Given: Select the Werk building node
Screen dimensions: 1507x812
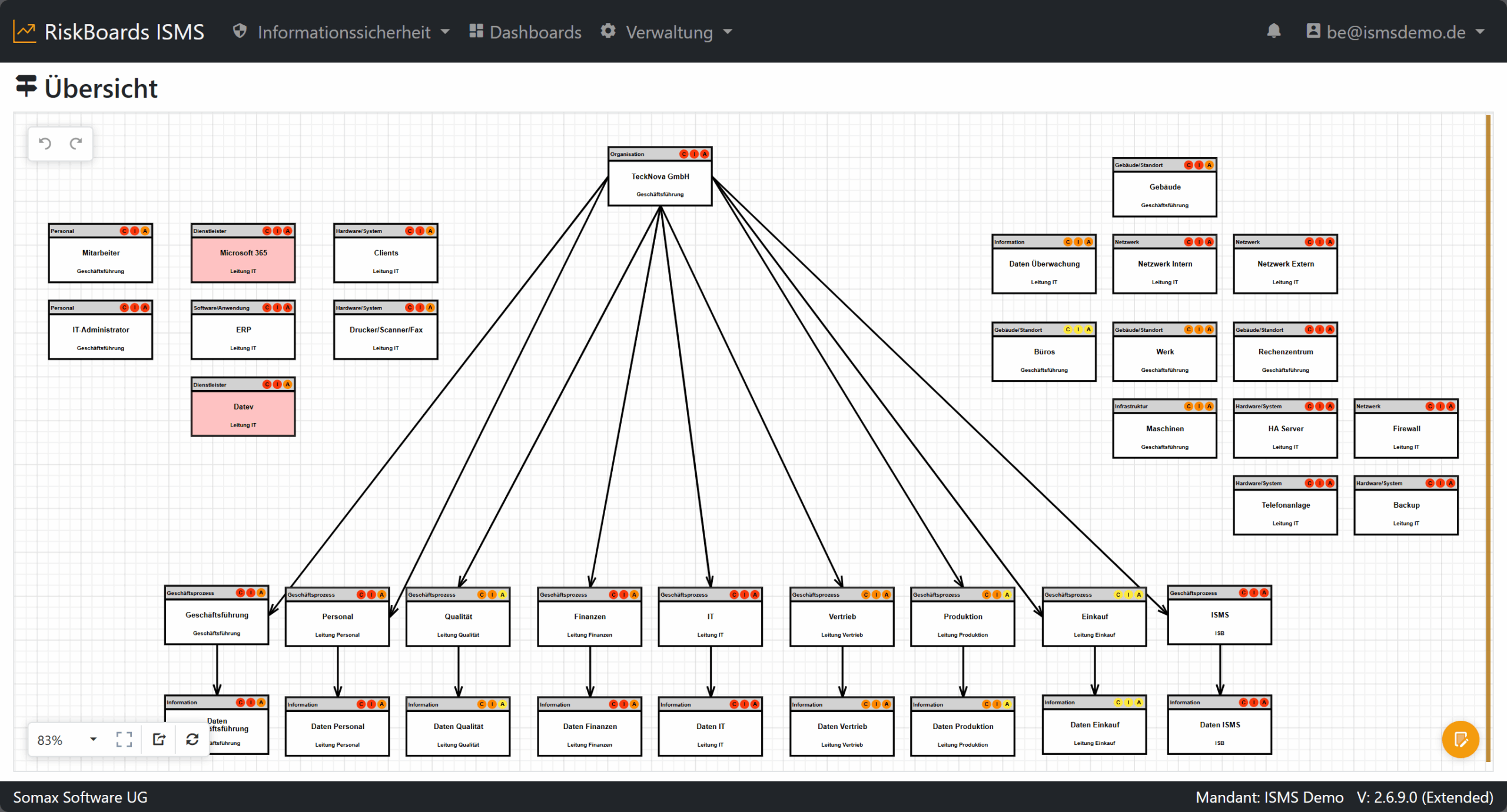Looking at the screenshot, I should click(1164, 351).
